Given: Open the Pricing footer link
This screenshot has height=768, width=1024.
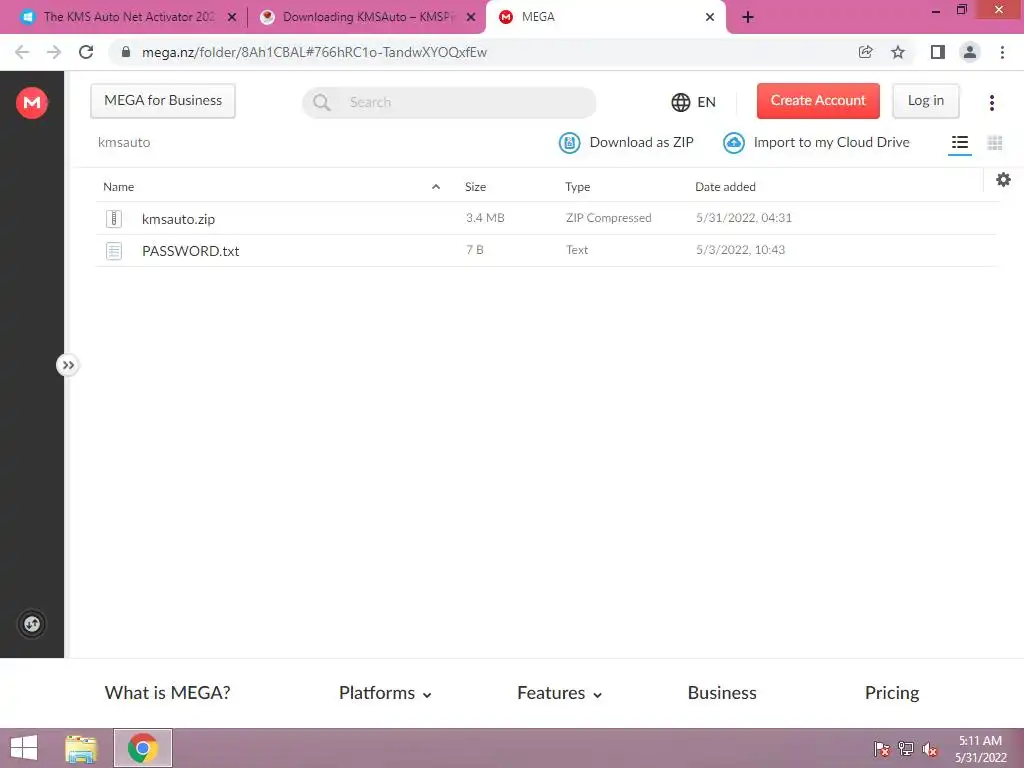Looking at the screenshot, I should (891, 693).
